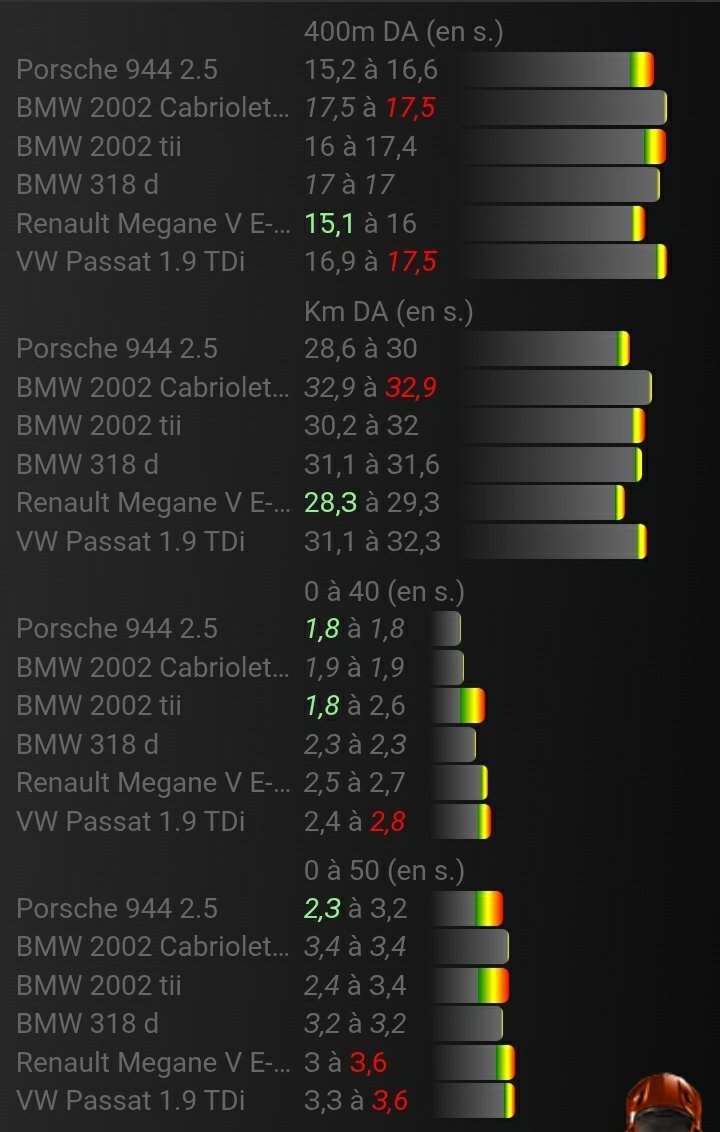
Task: Tap BMW 318 d in 0 à 50 section
Action: tap(87, 1024)
